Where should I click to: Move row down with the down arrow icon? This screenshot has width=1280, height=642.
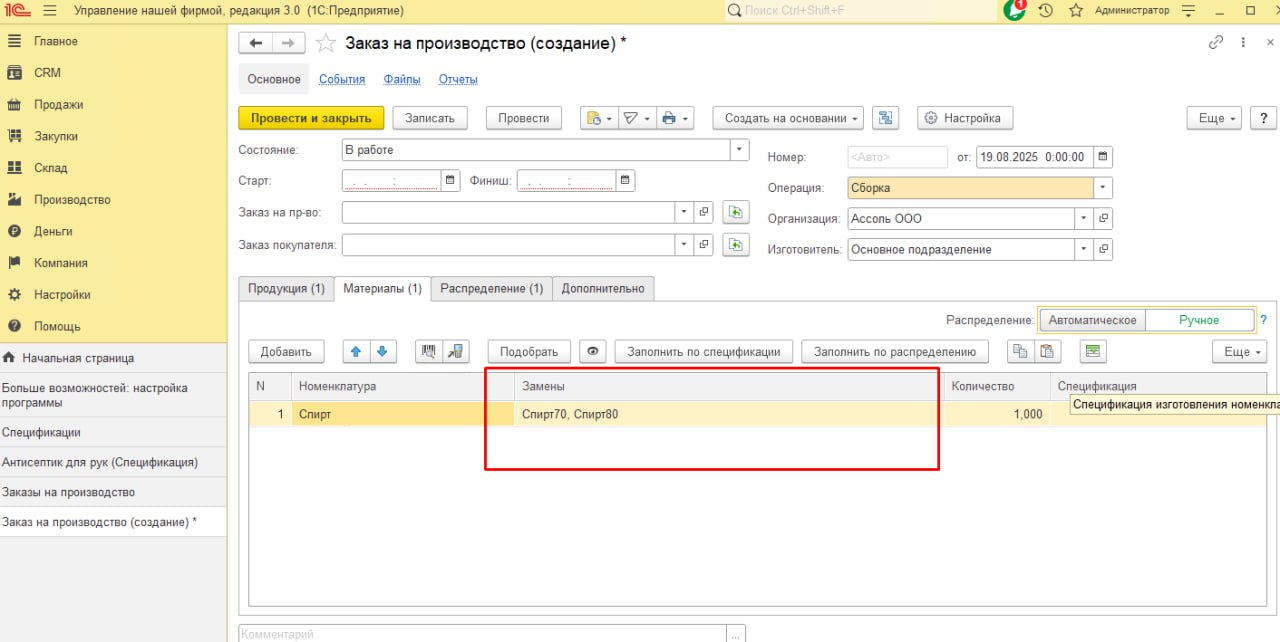point(384,351)
